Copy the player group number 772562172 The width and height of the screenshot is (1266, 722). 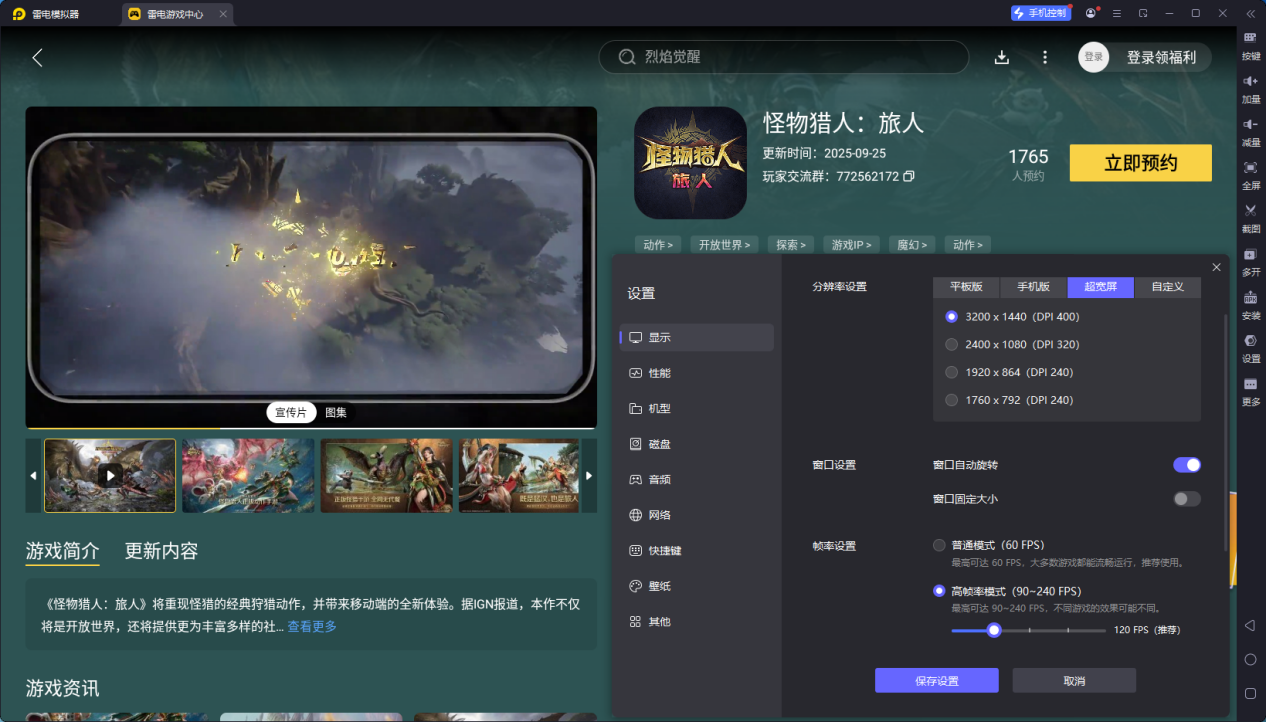click(x=908, y=177)
